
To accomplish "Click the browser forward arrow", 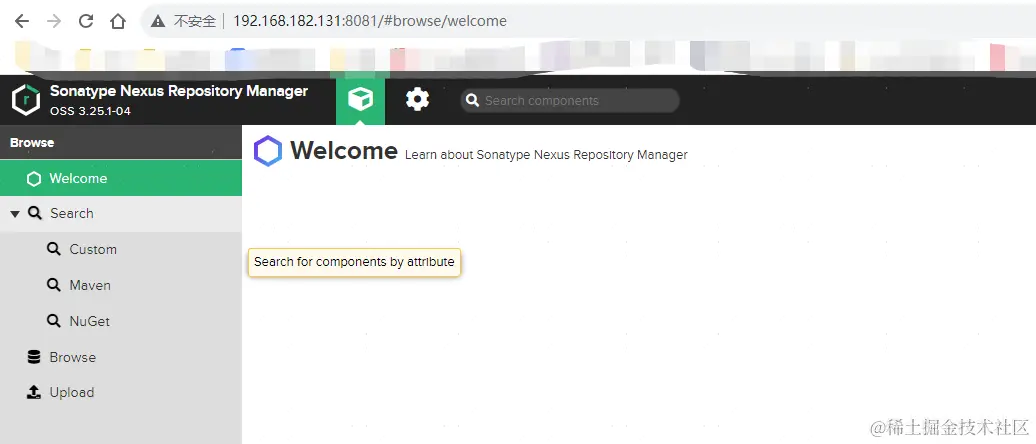I will click(54, 21).
